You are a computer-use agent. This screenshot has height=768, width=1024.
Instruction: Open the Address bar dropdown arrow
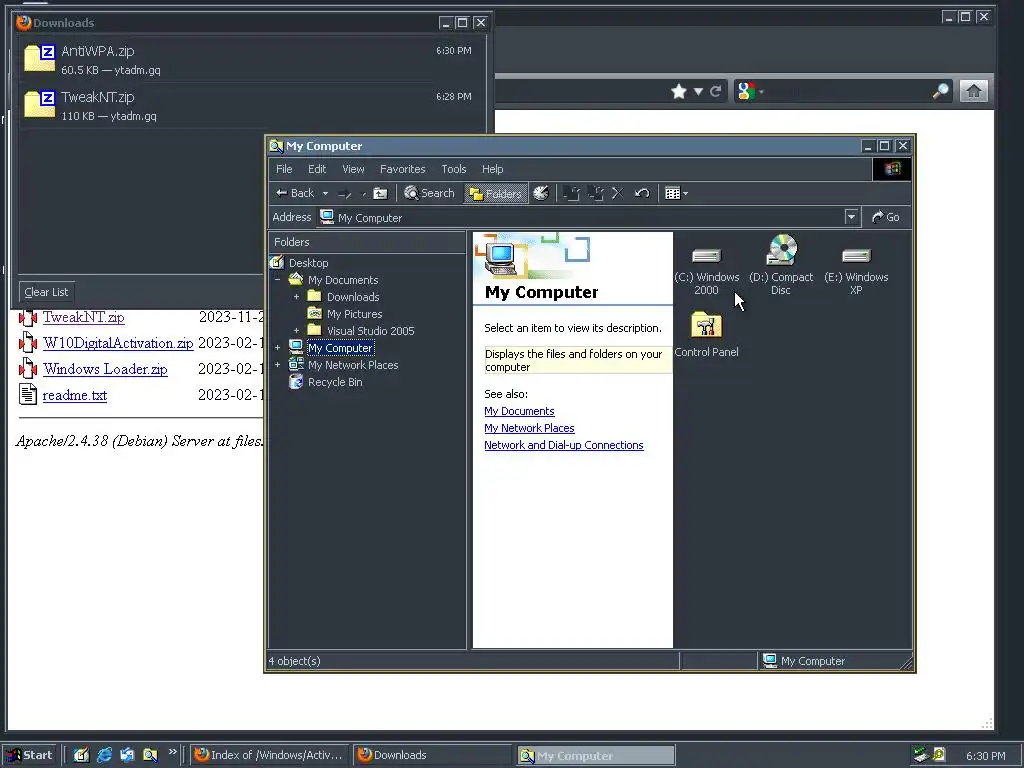coord(851,217)
